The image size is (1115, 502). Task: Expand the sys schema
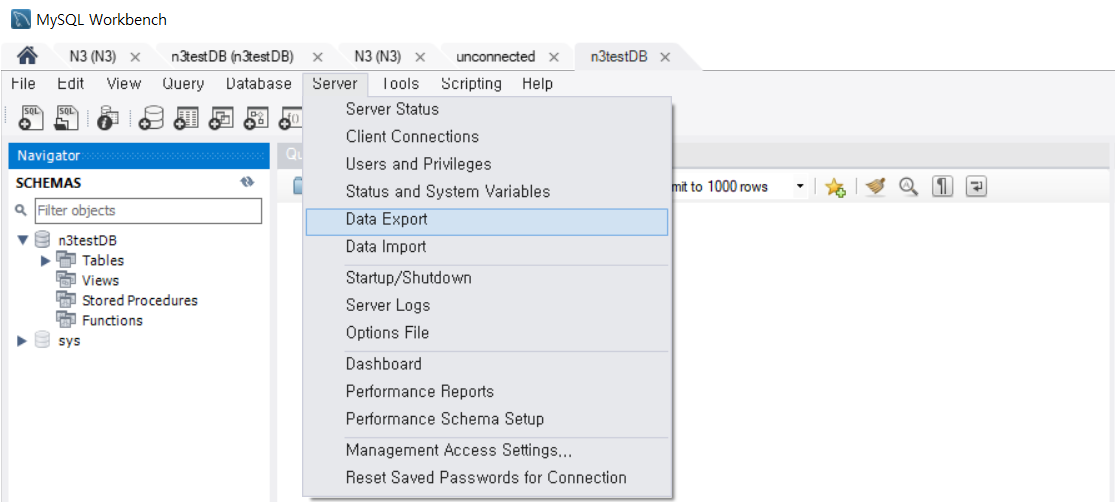pos(23,341)
